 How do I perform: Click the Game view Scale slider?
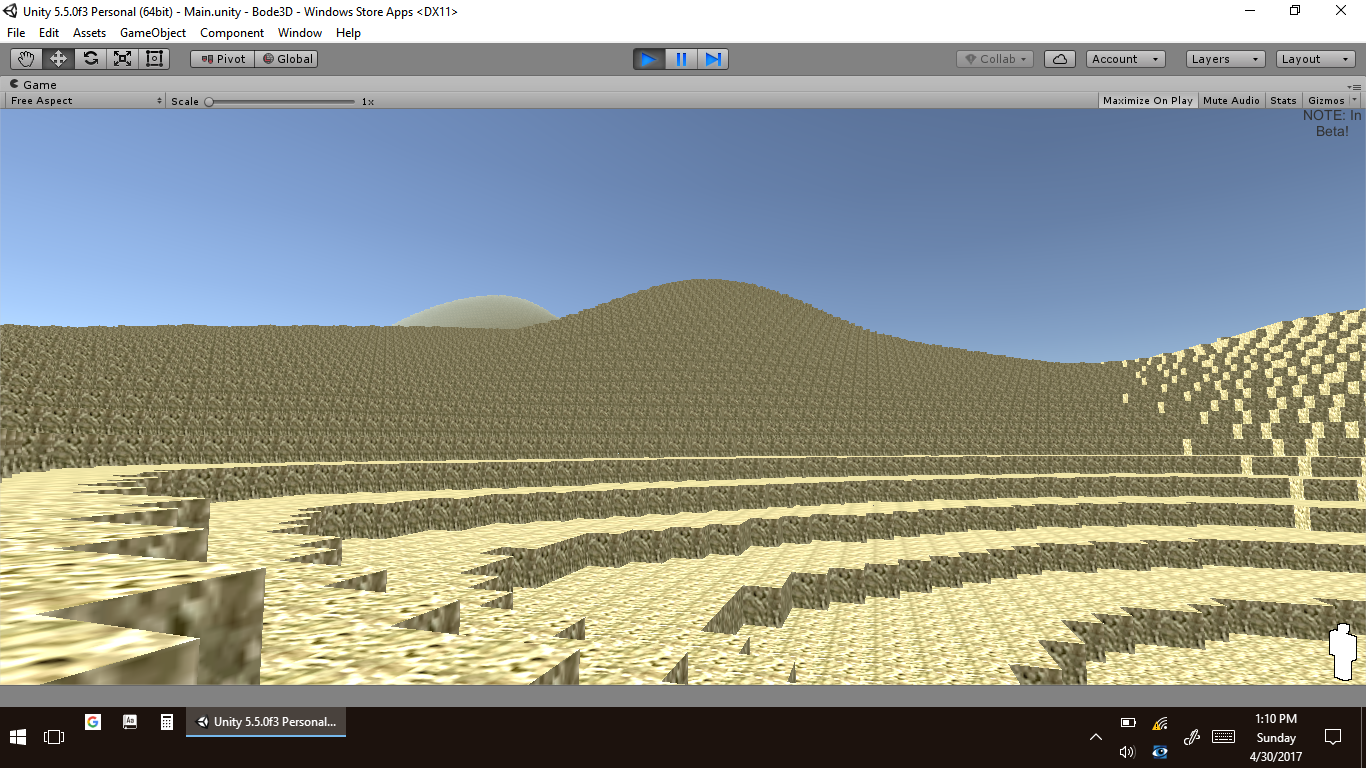pyautogui.click(x=280, y=101)
